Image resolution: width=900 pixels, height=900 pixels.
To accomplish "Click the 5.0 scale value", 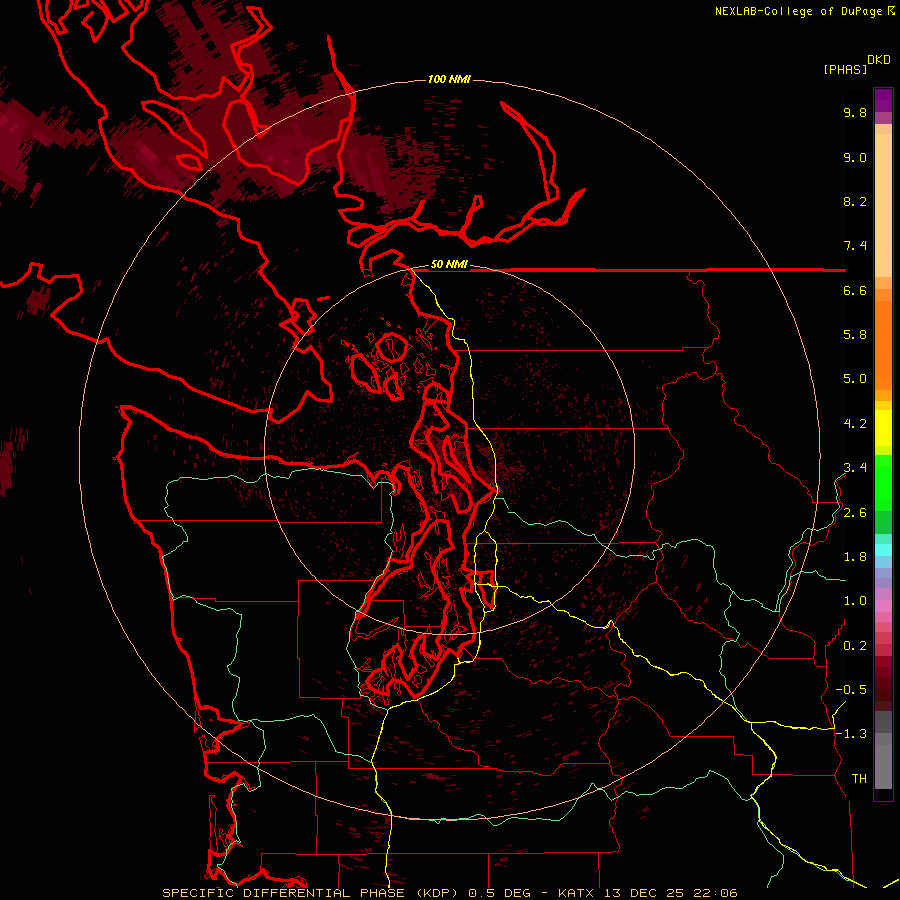I will [x=855, y=379].
